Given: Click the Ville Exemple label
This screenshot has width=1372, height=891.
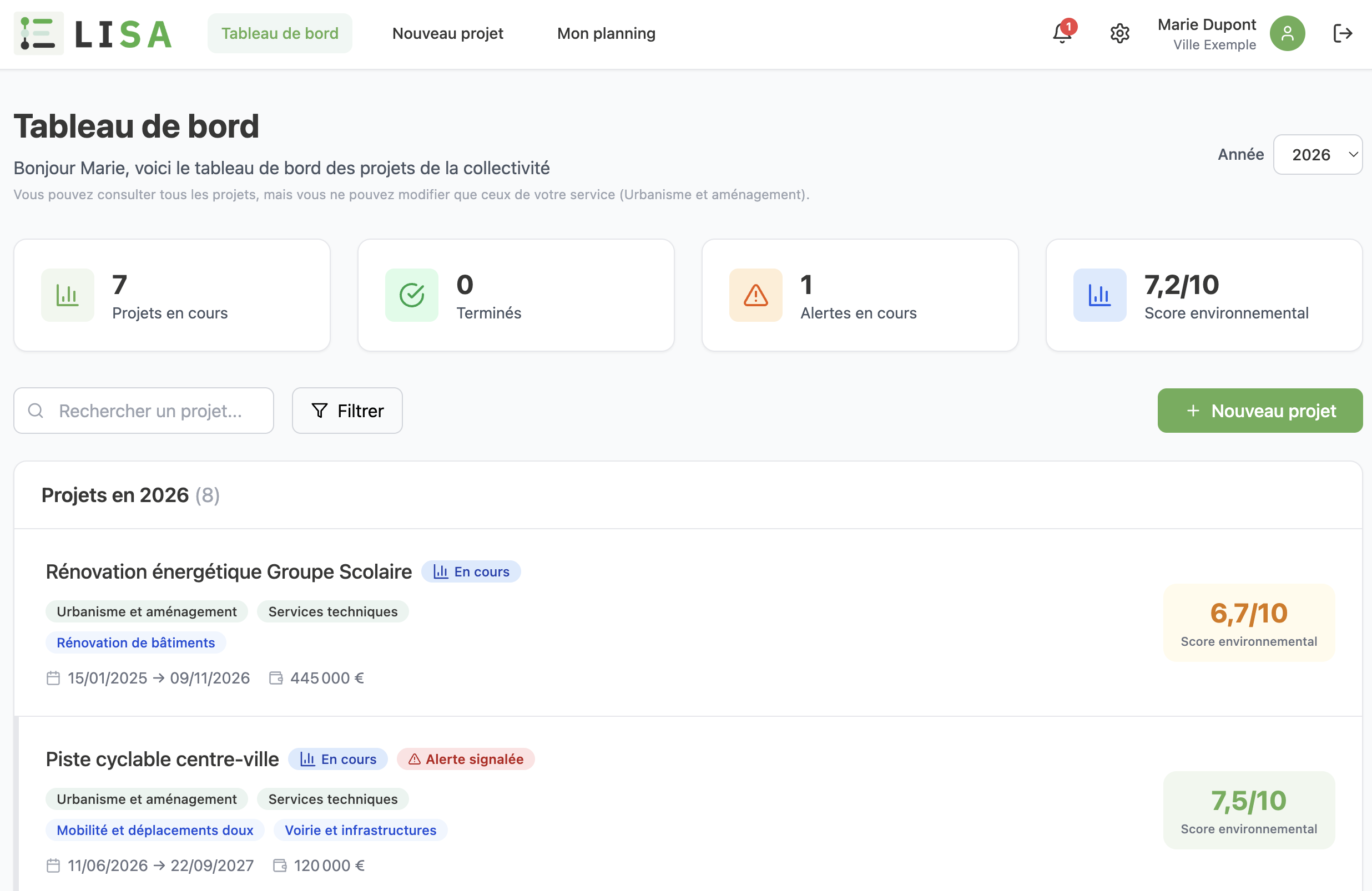Looking at the screenshot, I should click(1214, 45).
